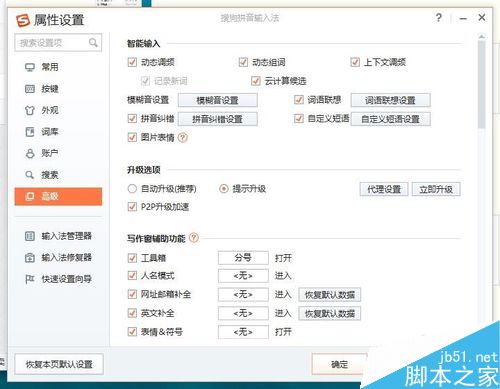Click the magnifier icon in search settings box

tap(93, 43)
